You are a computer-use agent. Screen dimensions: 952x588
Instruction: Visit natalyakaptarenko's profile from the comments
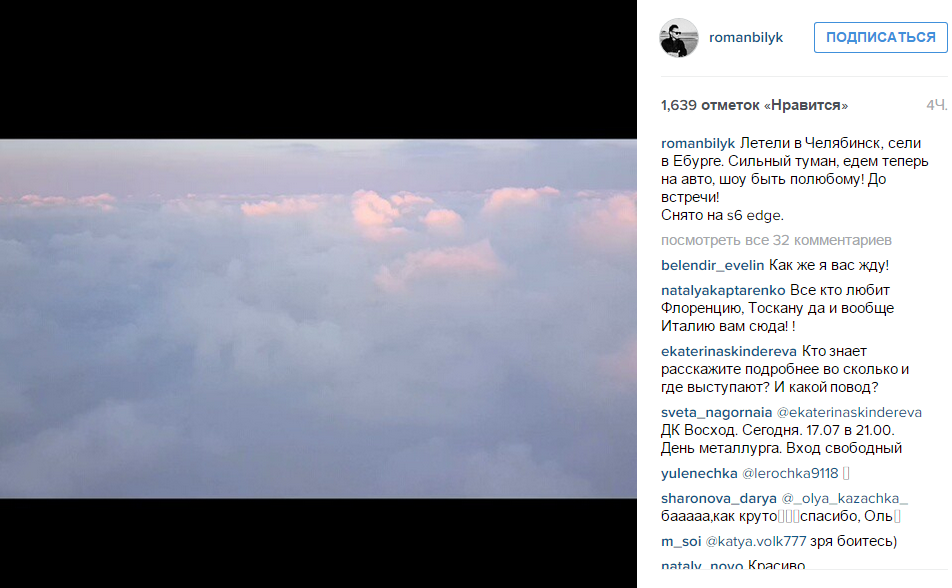(722, 290)
